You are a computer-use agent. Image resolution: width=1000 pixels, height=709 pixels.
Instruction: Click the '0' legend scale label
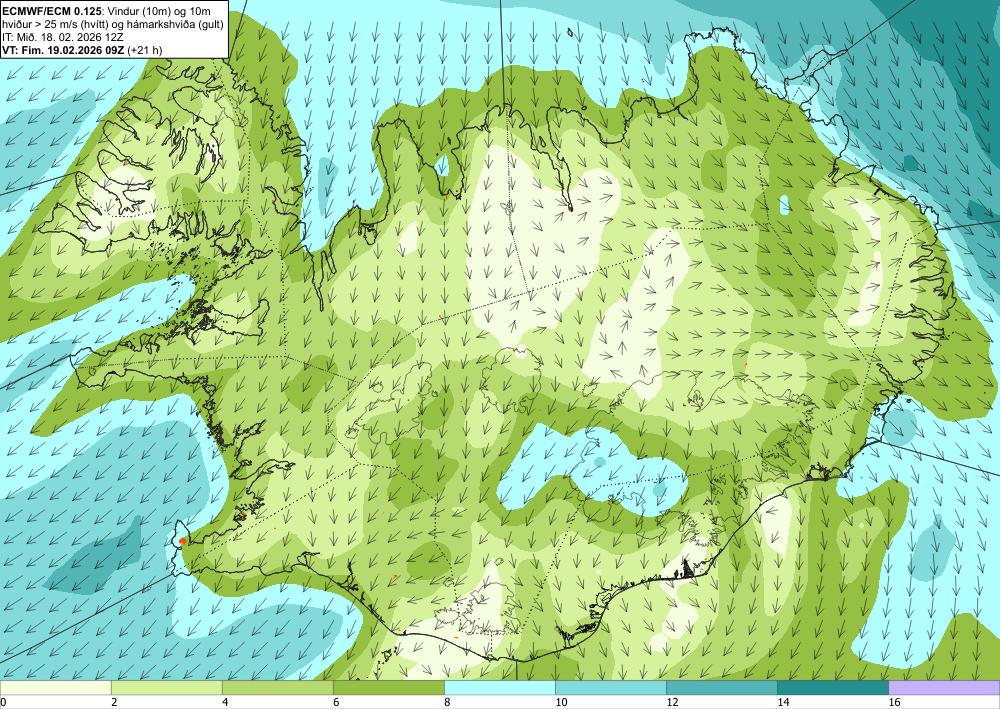pyautogui.click(x=3, y=702)
